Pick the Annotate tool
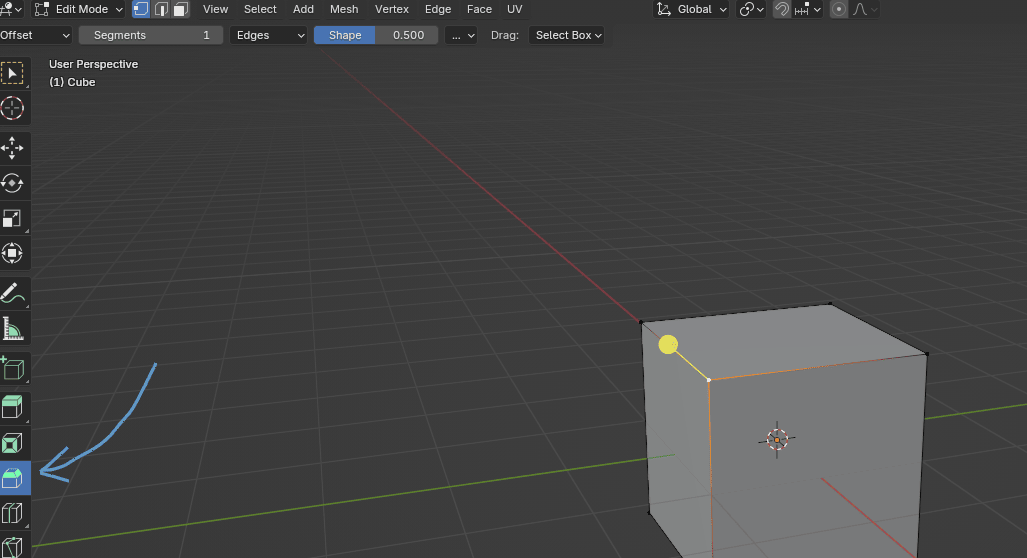The height and width of the screenshot is (558, 1027). (13, 293)
